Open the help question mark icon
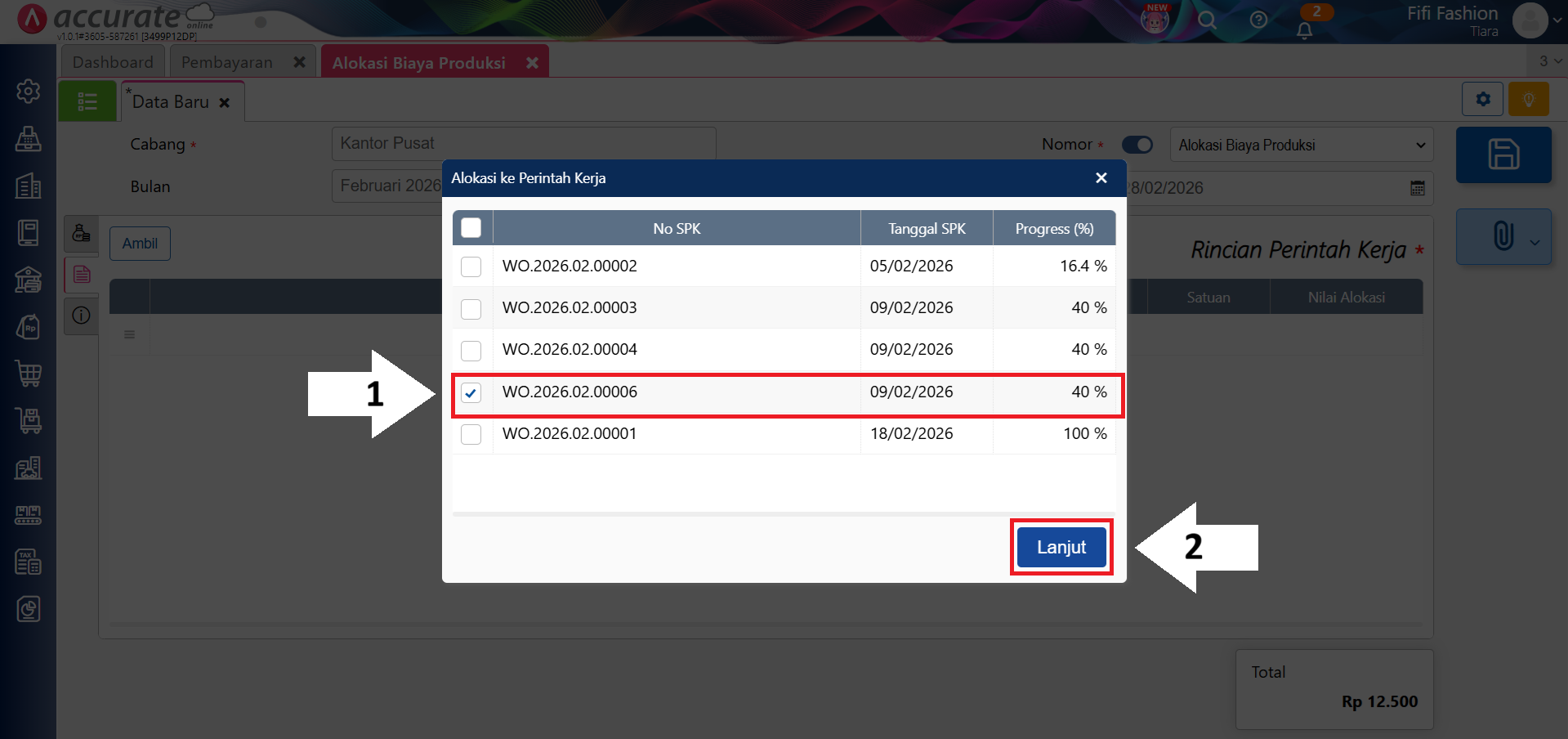This screenshot has width=1568, height=739. click(x=1258, y=20)
